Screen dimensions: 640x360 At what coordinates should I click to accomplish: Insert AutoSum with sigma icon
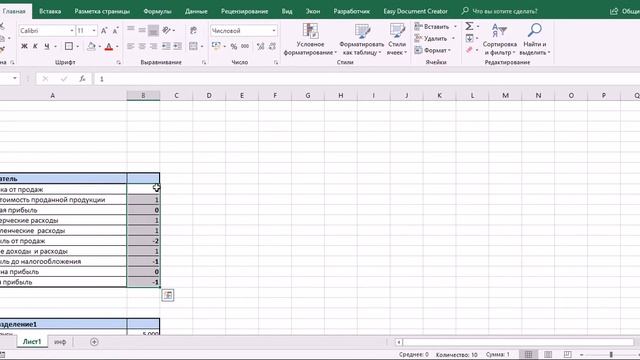click(x=469, y=27)
